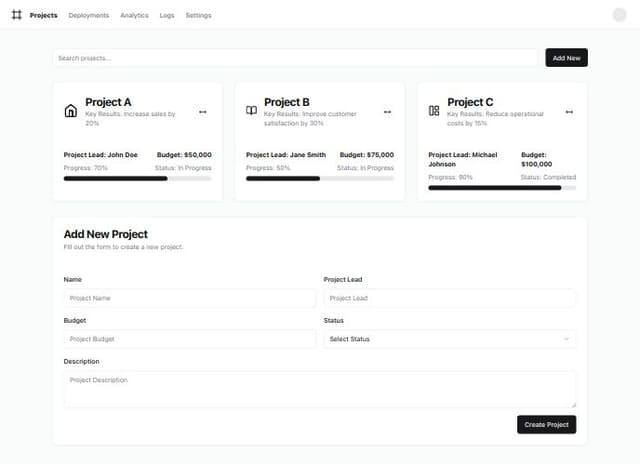The image size is (640, 464).
Task: Open the Analytics tab
Action: [134, 15]
